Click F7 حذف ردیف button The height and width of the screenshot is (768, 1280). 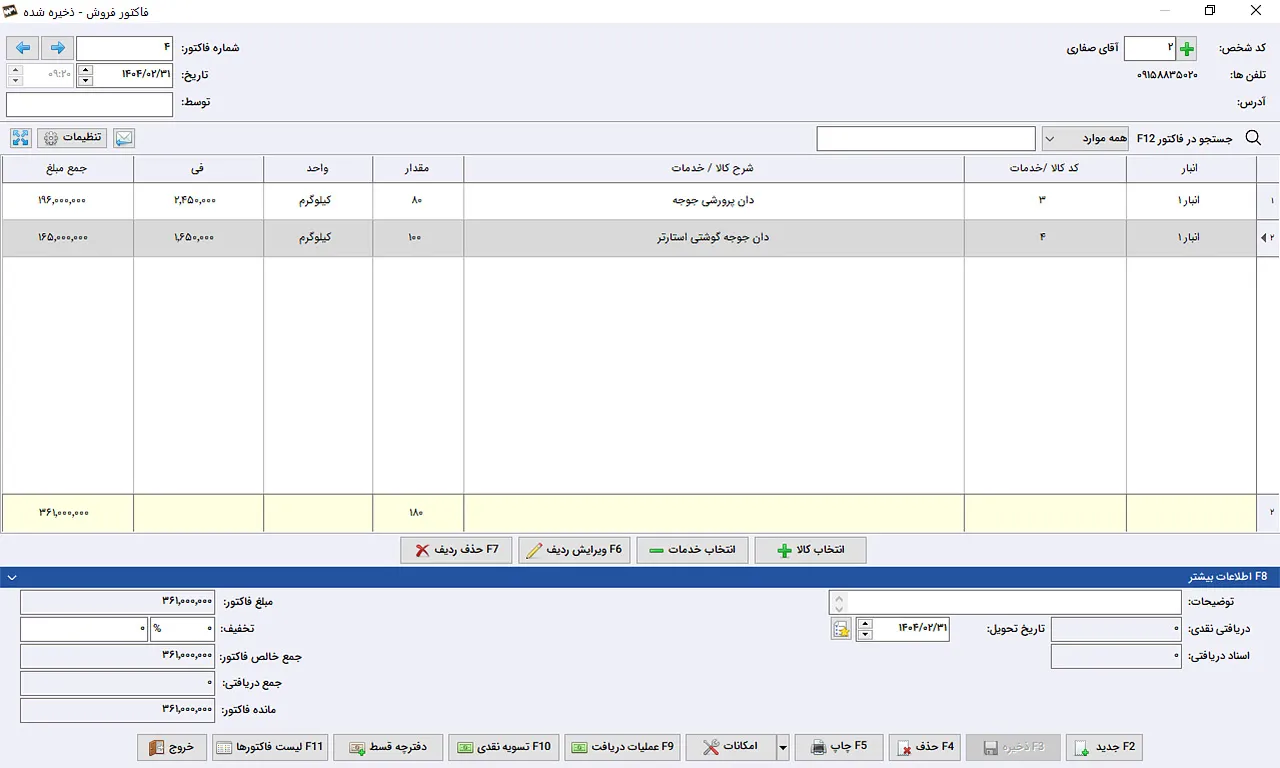tap(456, 550)
